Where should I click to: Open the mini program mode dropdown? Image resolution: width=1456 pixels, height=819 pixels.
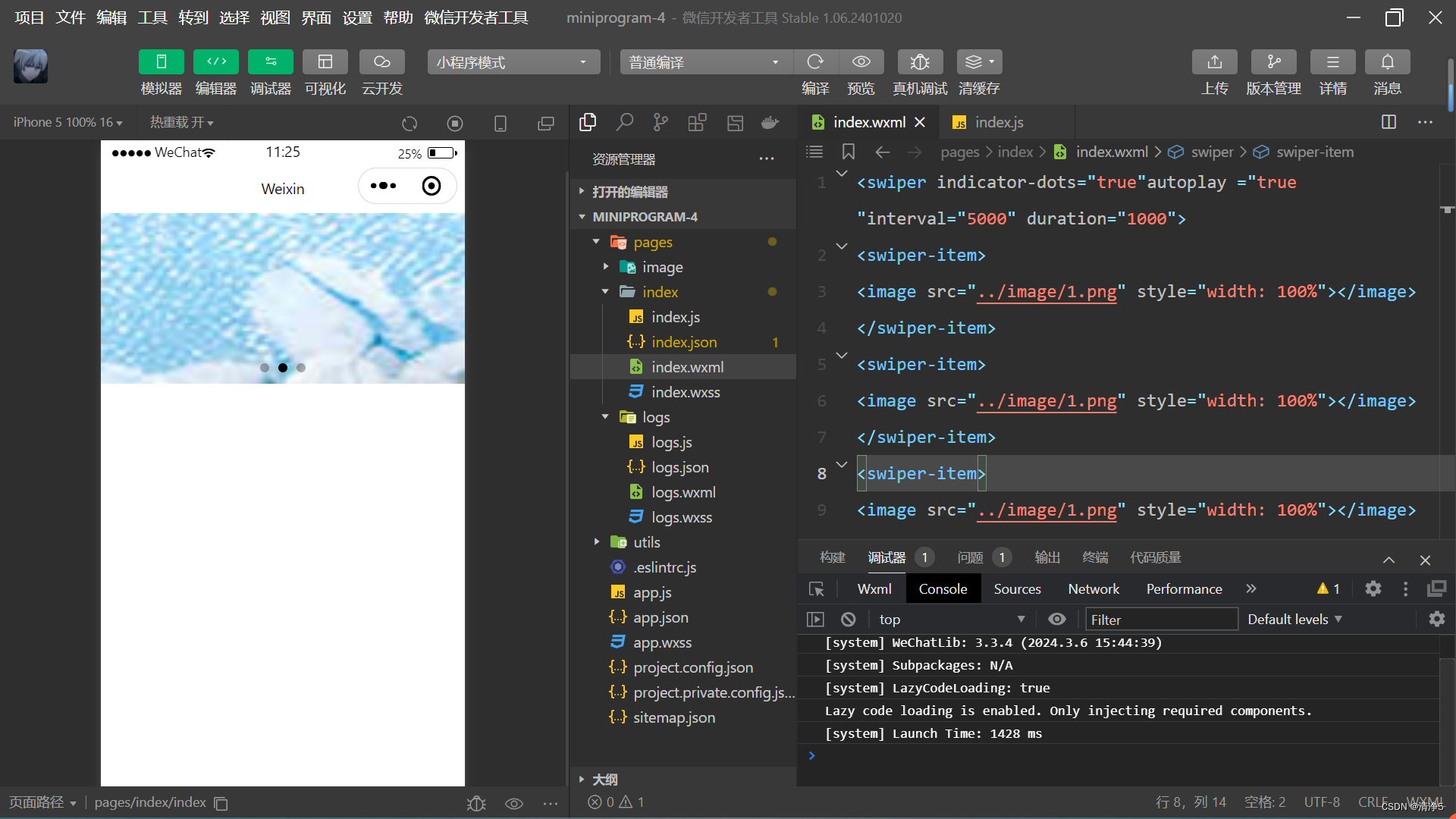point(513,62)
